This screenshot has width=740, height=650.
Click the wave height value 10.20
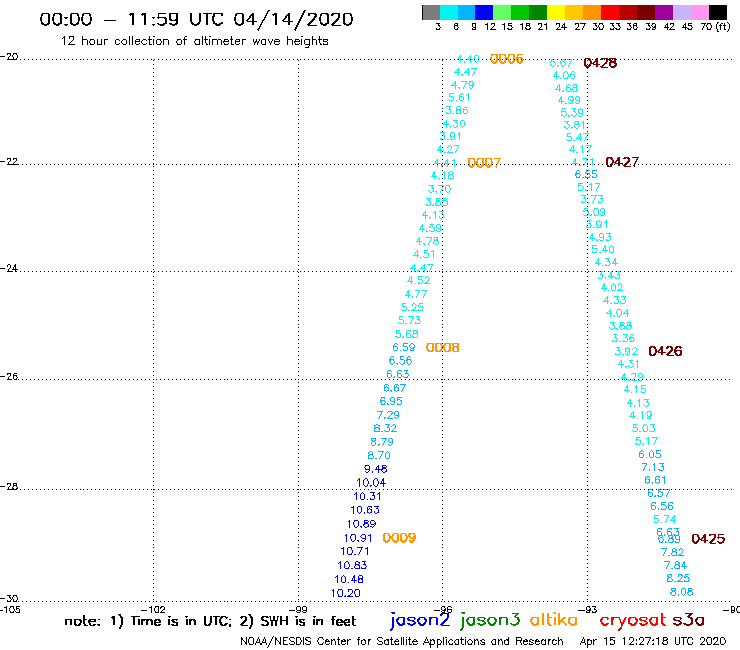click(x=345, y=593)
